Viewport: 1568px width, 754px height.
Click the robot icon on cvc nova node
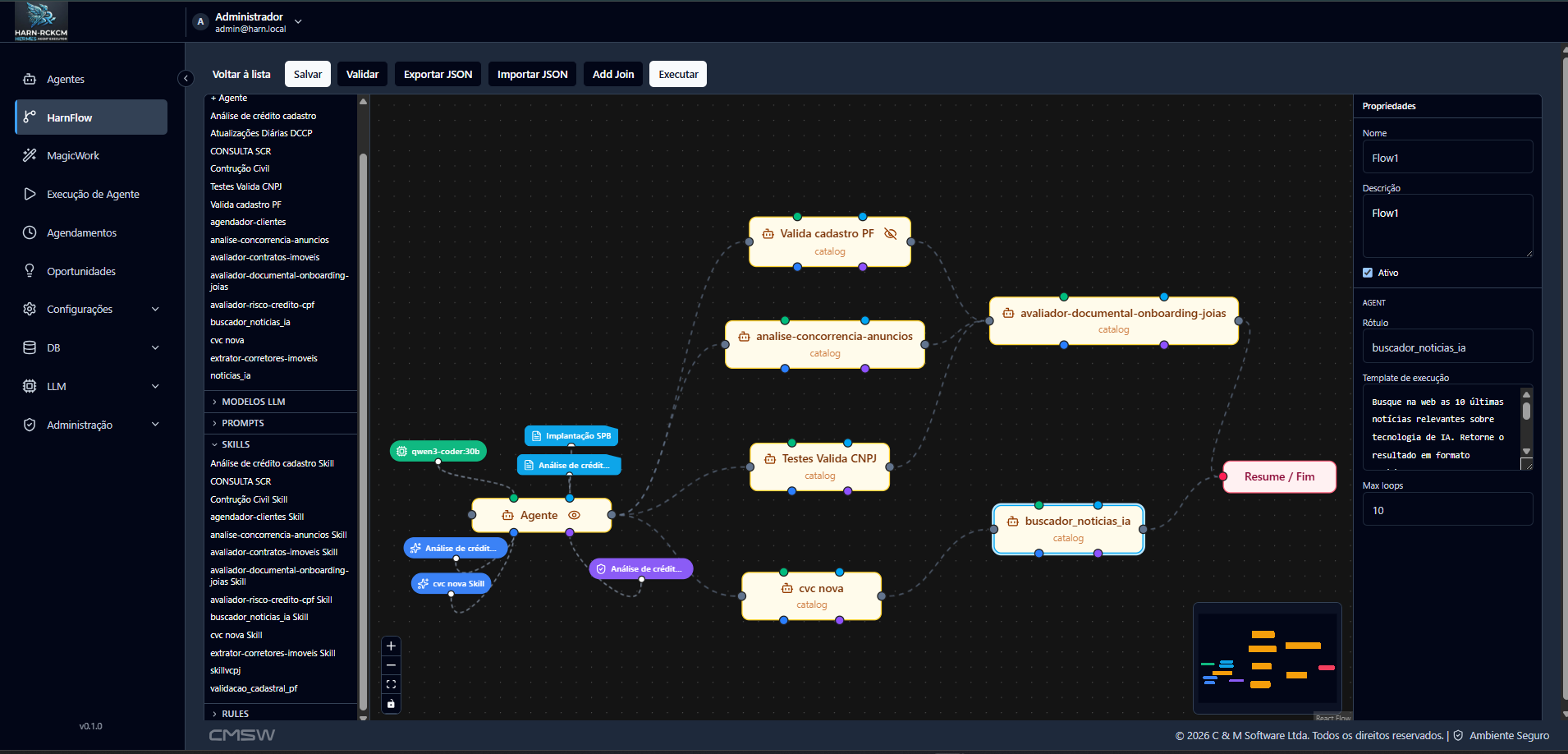[x=787, y=588]
